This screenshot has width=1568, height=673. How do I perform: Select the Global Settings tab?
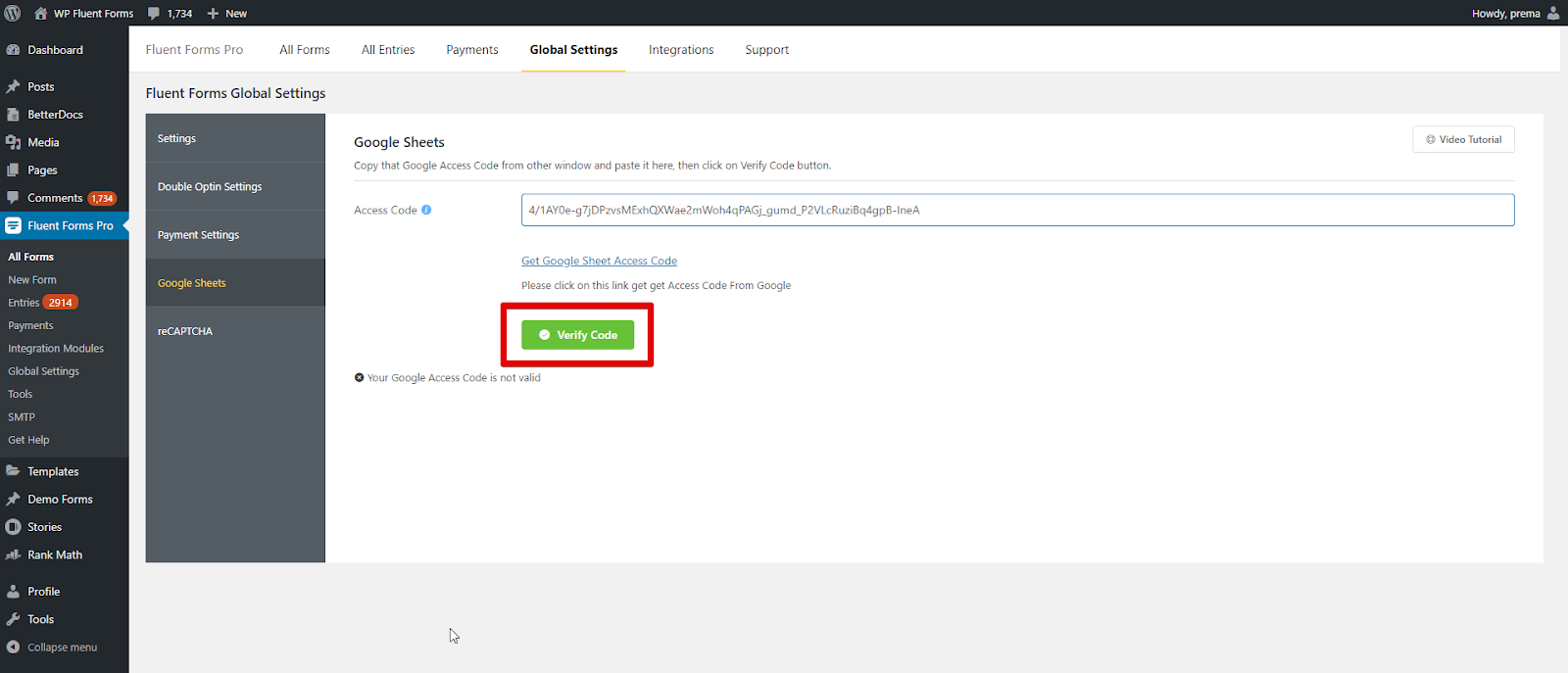[573, 50]
